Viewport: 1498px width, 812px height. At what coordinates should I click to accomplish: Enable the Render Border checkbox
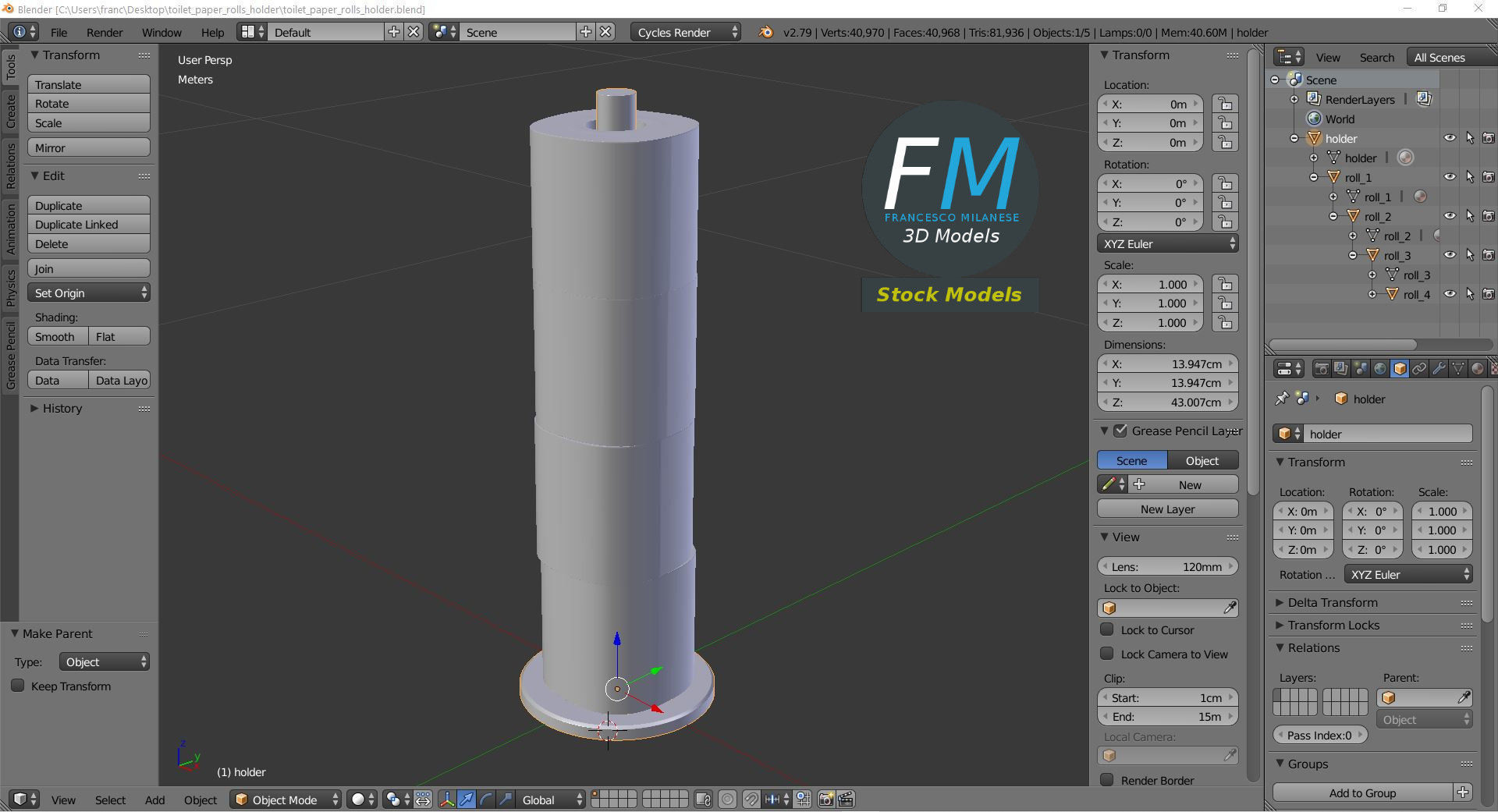(x=1106, y=780)
